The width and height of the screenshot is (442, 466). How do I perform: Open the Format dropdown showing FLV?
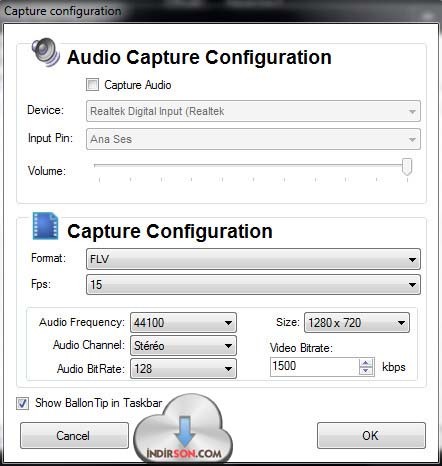coord(253,259)
